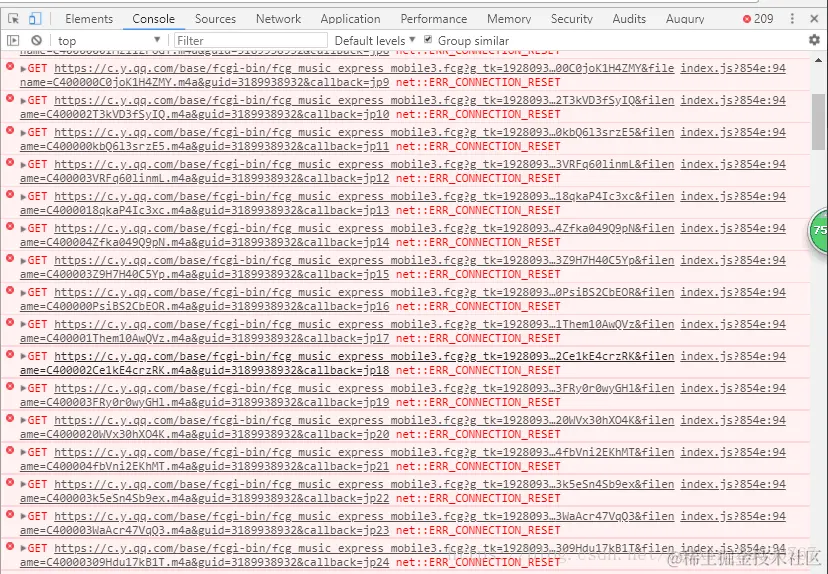Open the Sources tab
Viewport: 828px width, 574px height.
click(215, 19)
